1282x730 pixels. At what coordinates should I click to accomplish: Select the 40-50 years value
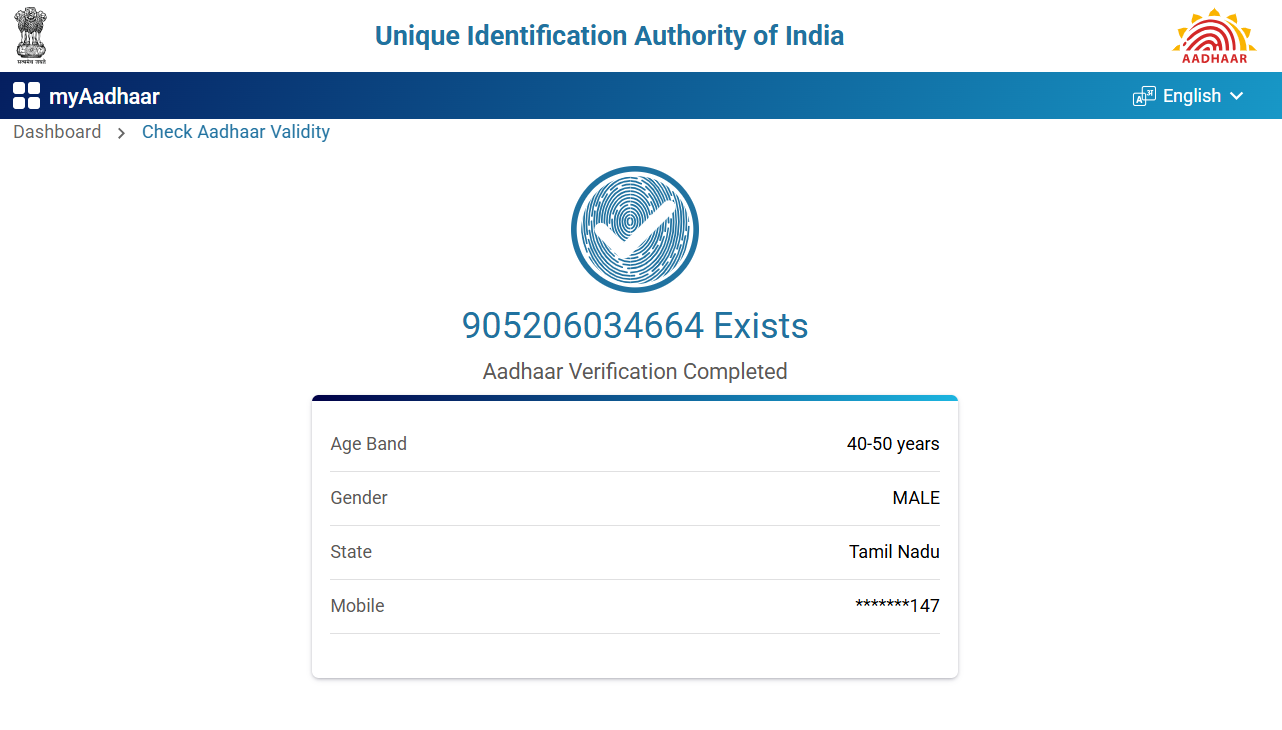coord(893,444)
